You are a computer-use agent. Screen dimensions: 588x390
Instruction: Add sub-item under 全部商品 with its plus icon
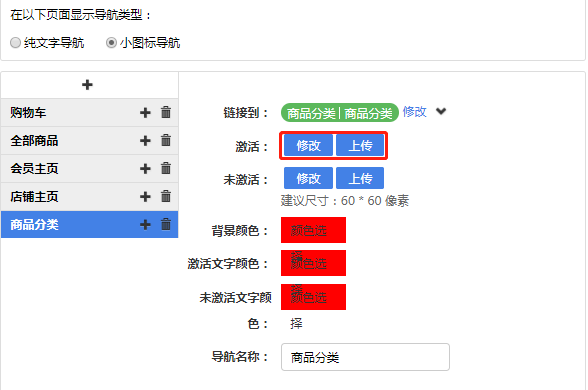point(145,141)
